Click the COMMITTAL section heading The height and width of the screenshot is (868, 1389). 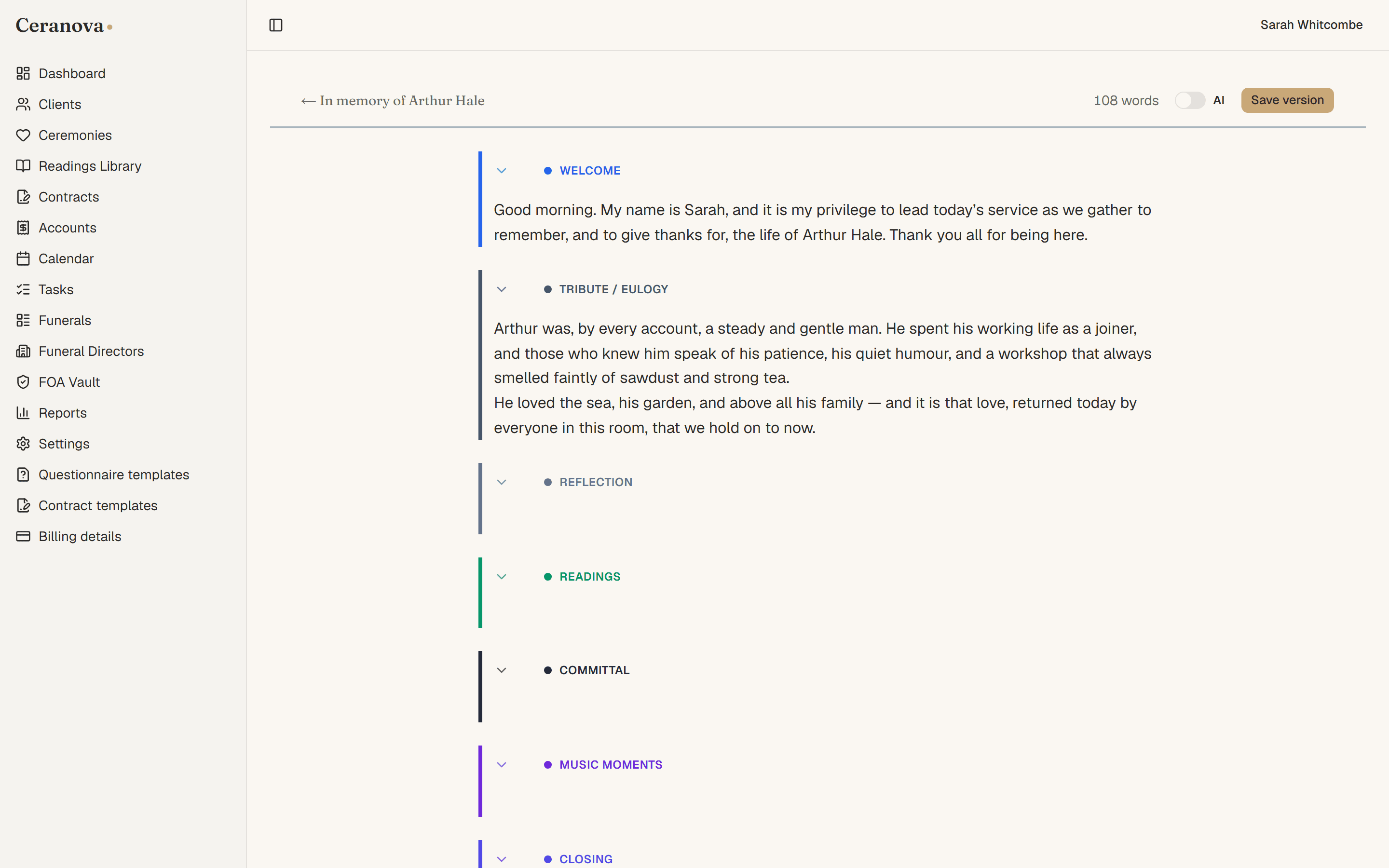[594, 670]
